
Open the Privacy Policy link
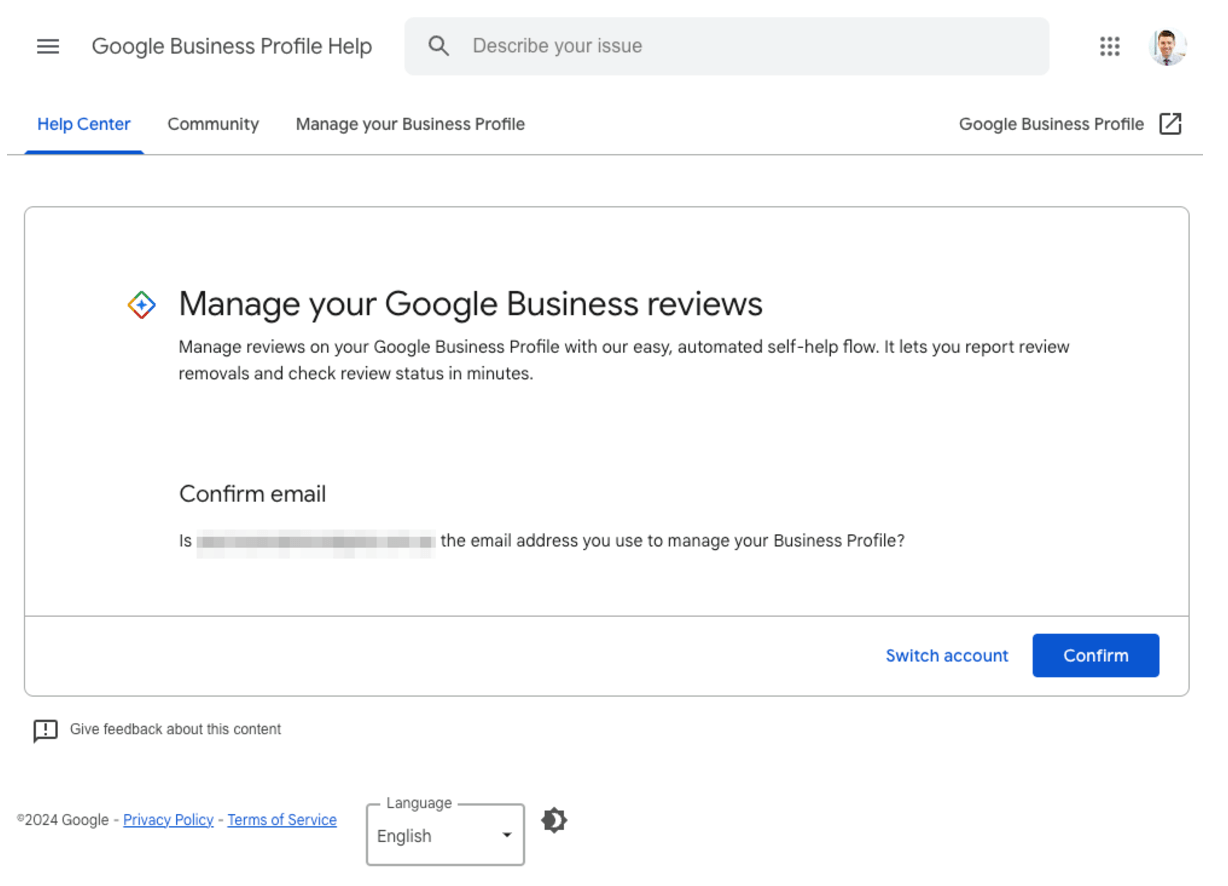tap(168, 820)
